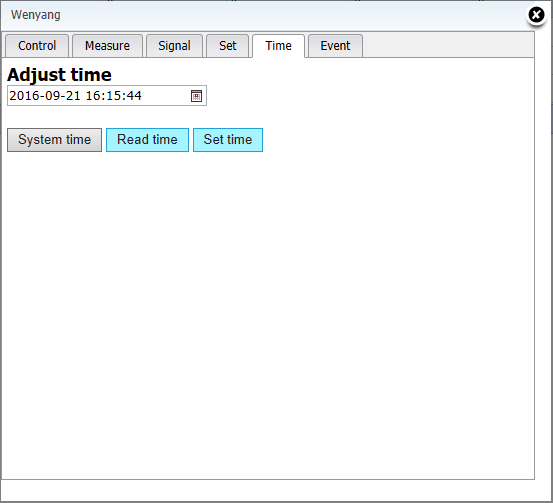Apply the time with Set time button
Viewport: 553px width, 503px height.
point(228,140)
